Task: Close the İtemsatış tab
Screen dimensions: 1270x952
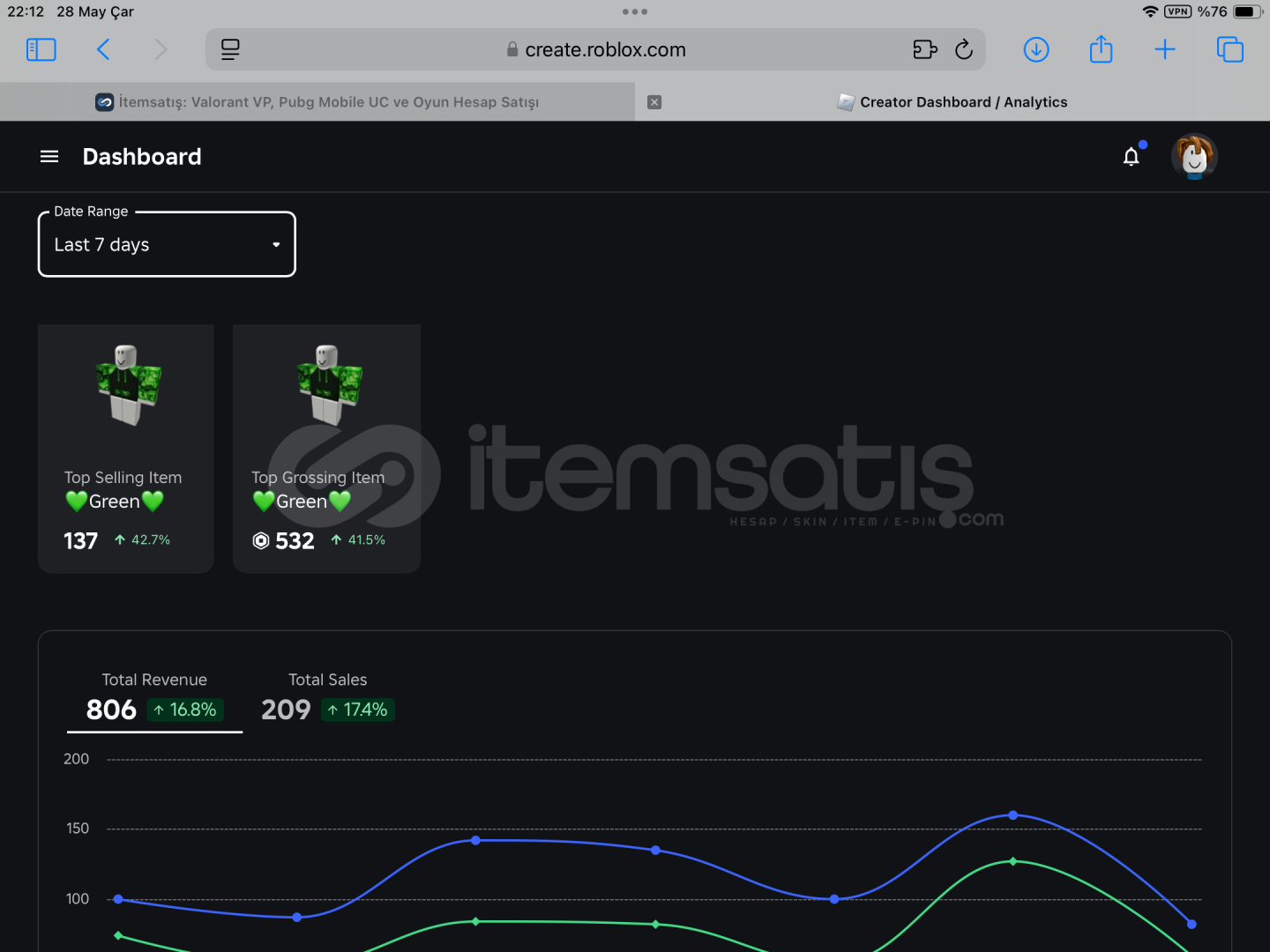Action: 654,102
